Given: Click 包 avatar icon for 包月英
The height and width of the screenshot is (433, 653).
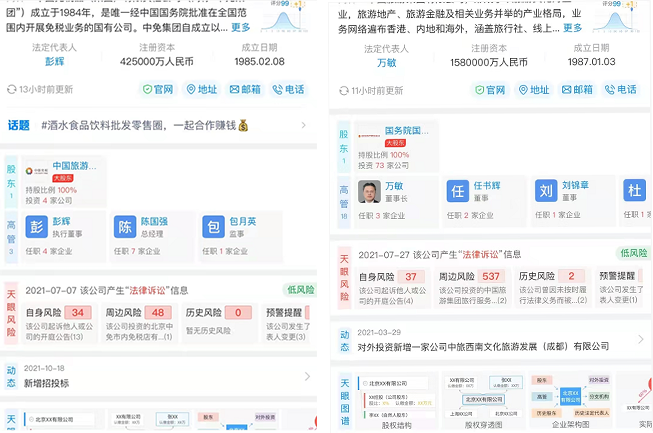Looking at the screenshot, I should pyautogui.click(x=213, y=227).
